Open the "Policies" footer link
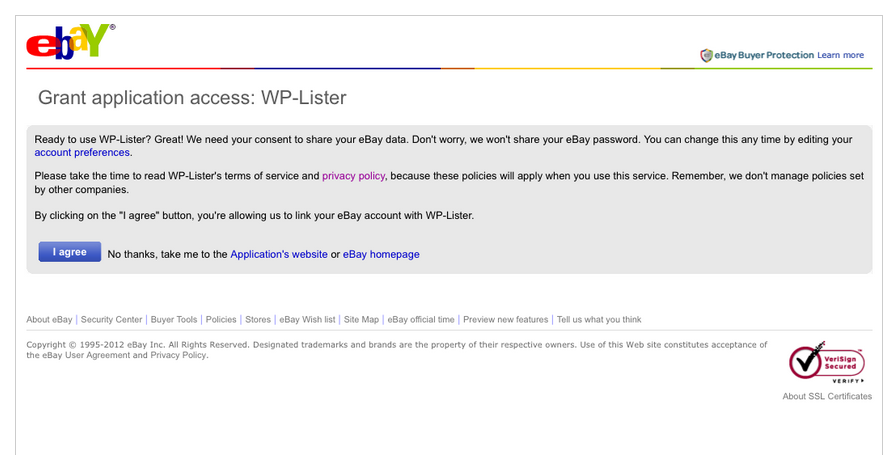894x455 pixels. coord(221,320)
